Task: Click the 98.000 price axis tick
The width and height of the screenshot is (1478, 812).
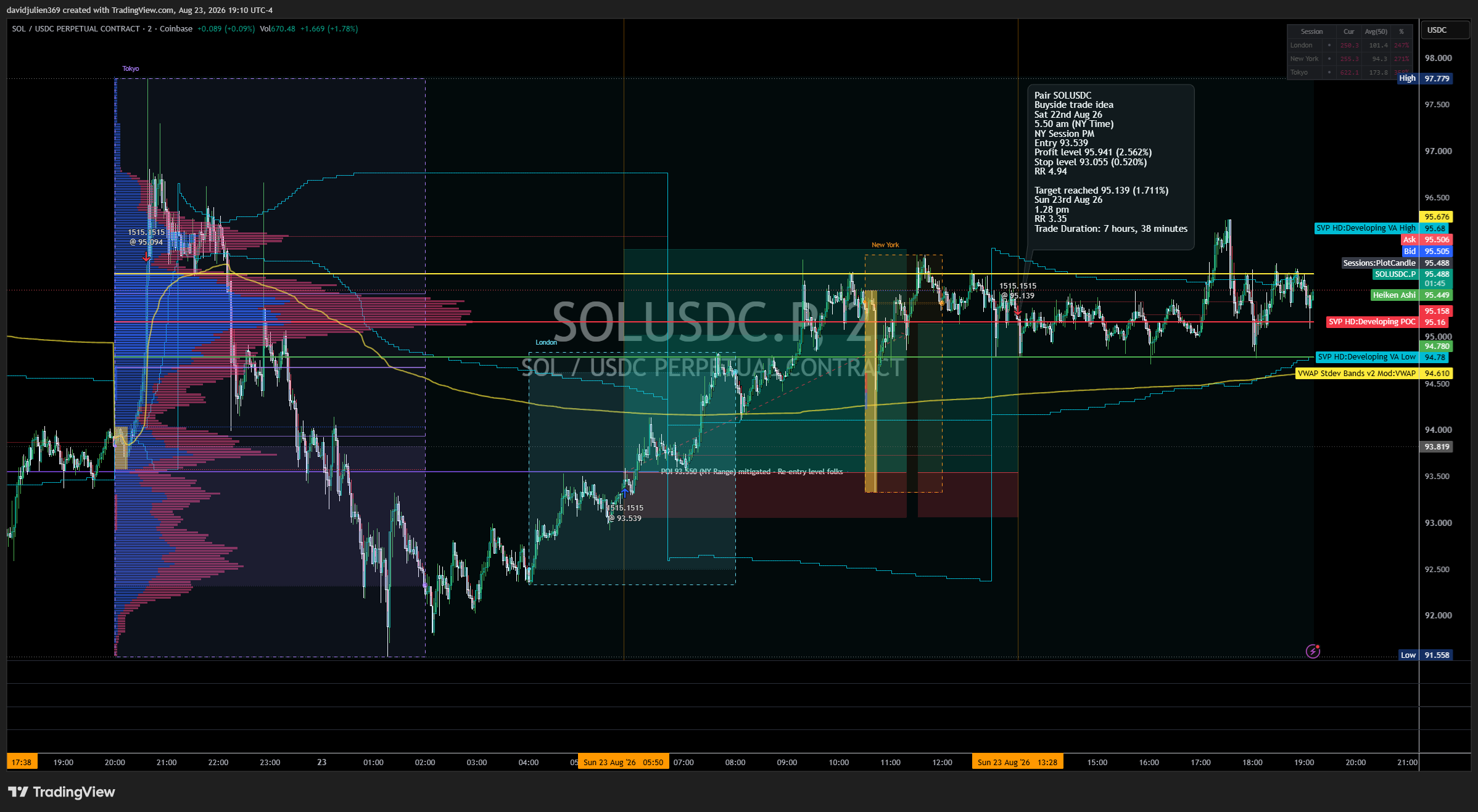Action: coord(1438,58)
